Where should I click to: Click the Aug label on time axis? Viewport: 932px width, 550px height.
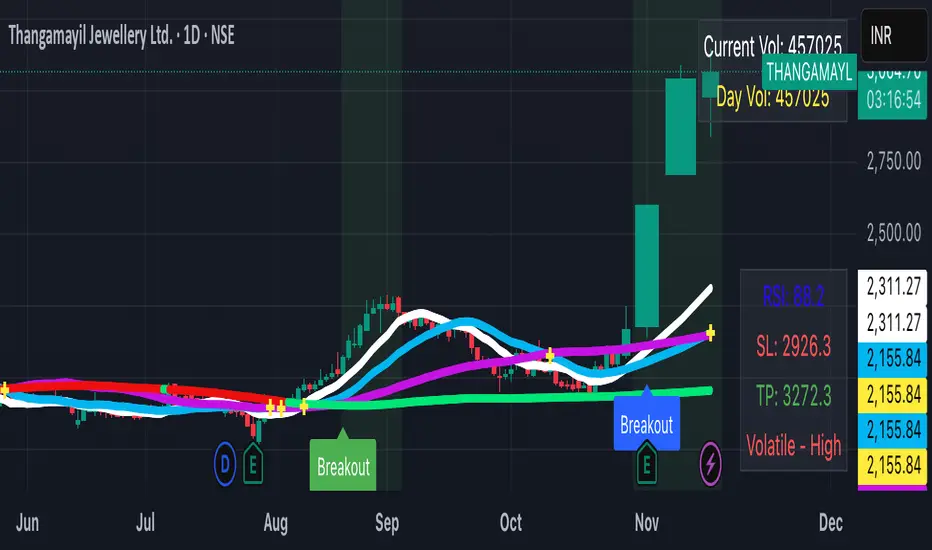click(276, 523)
